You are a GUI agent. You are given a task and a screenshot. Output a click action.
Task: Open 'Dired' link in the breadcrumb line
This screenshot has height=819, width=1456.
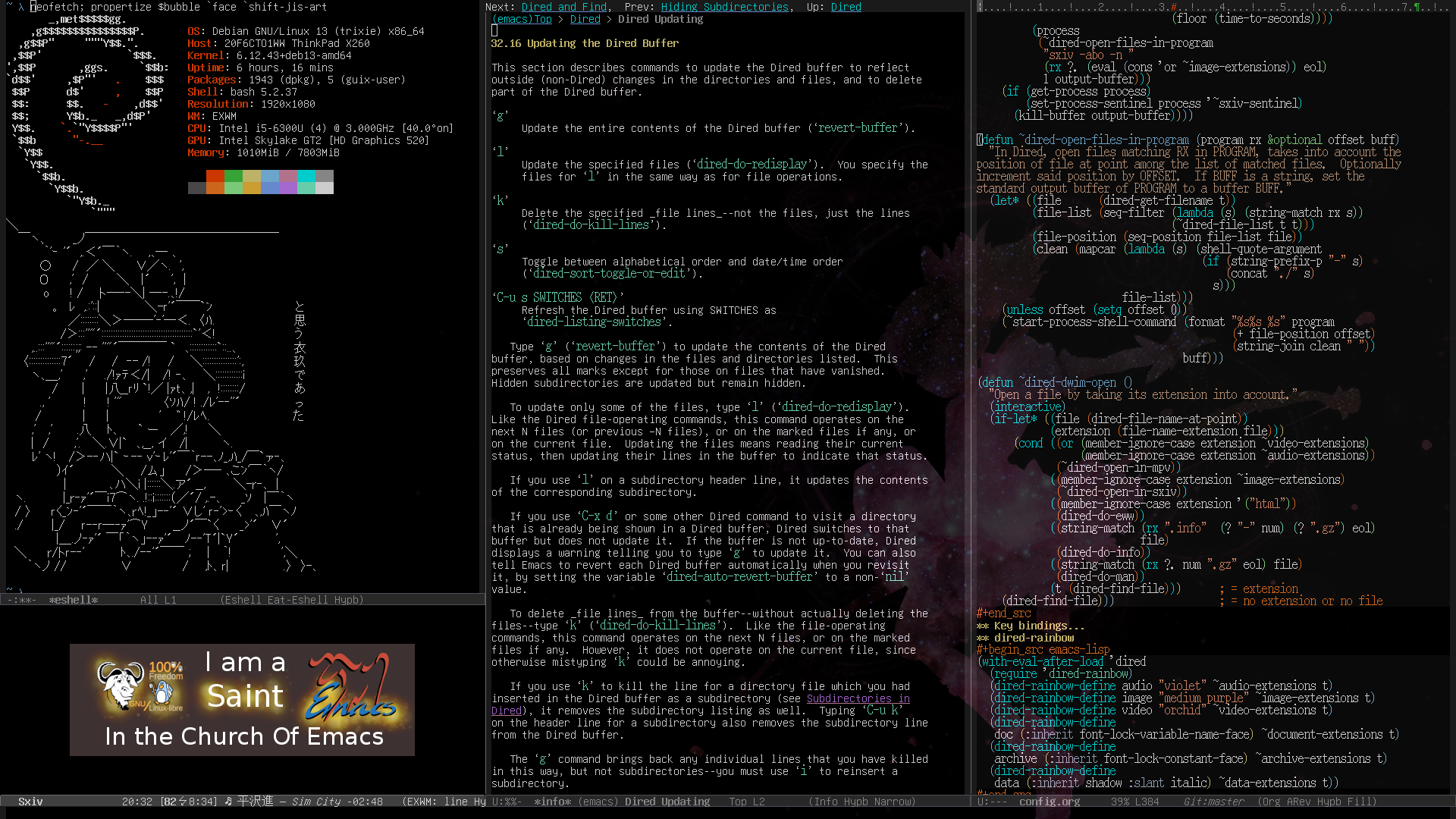[585, 19]
